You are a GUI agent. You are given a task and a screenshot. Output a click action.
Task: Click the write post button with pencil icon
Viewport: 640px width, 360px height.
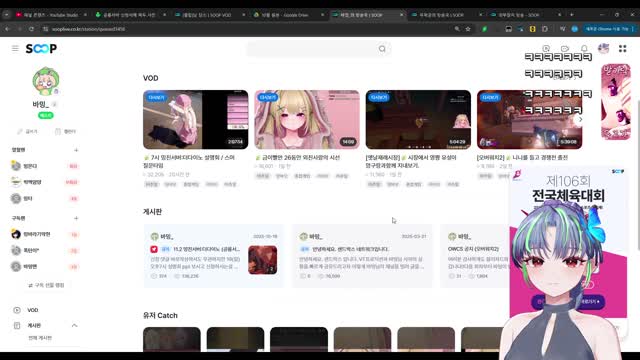(x=27, y=131)
